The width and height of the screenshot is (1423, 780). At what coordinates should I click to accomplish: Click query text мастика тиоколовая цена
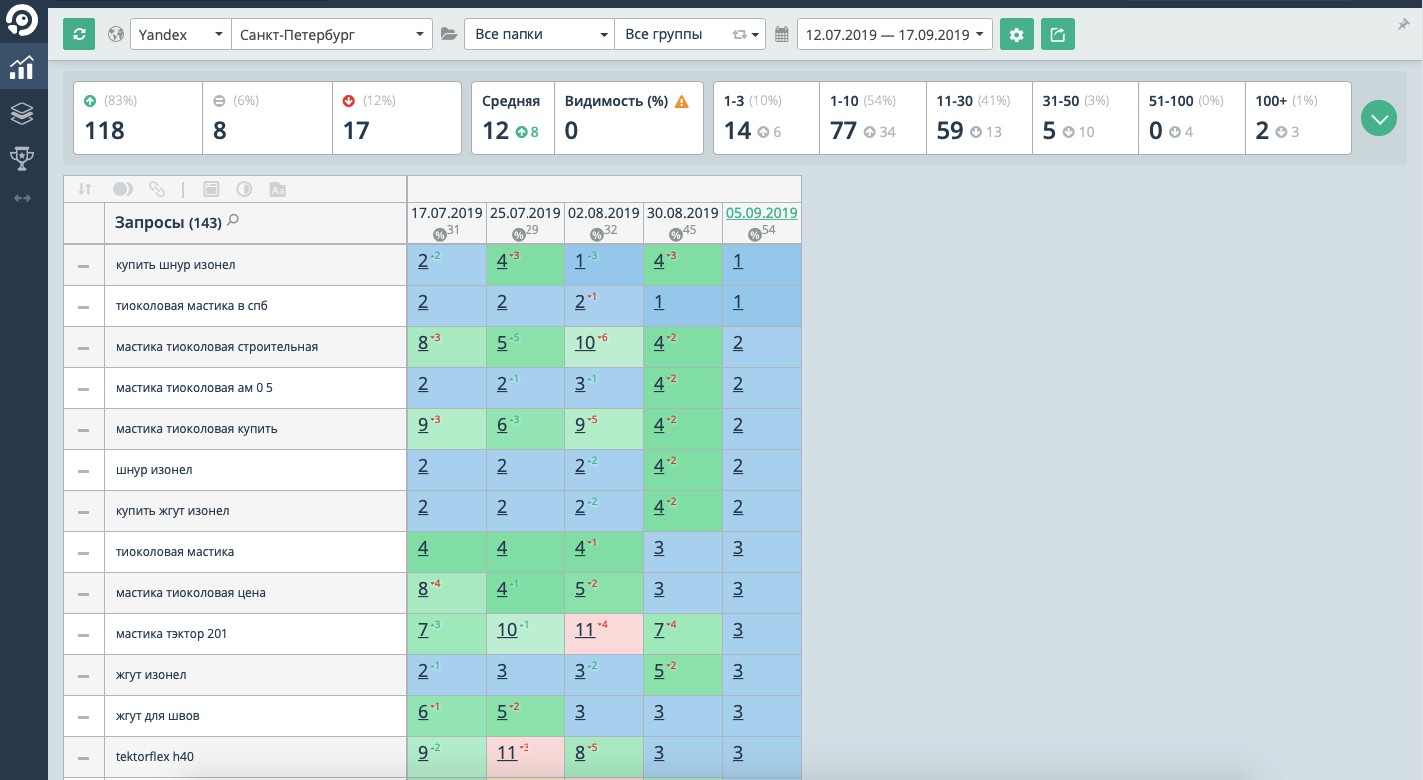coord(191,593)
